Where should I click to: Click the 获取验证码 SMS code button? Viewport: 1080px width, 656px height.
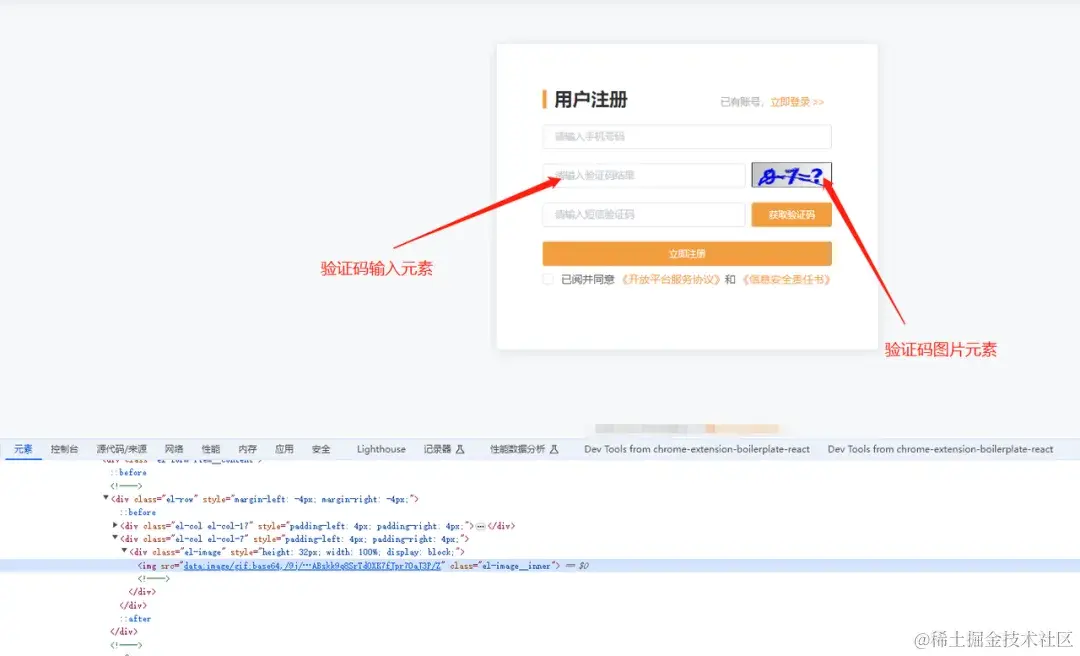[x=790, y=214]
